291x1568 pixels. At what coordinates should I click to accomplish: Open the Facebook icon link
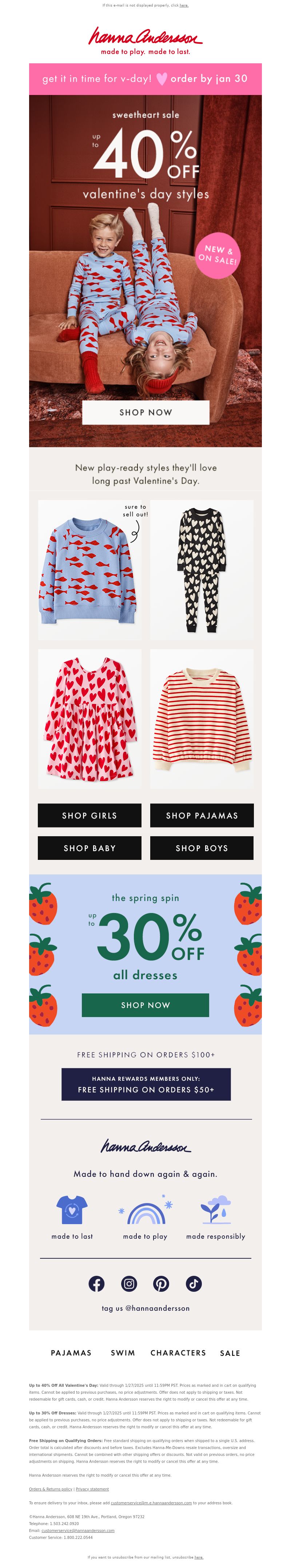(96, 1284)
